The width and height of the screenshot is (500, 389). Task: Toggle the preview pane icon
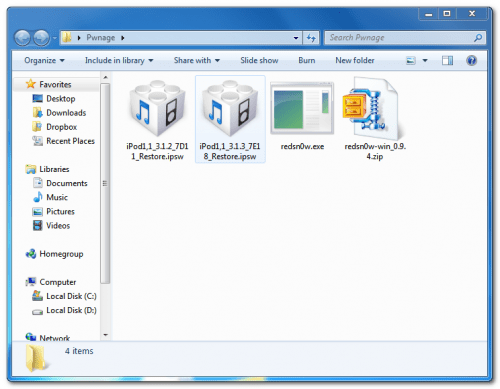click(447, 60)
